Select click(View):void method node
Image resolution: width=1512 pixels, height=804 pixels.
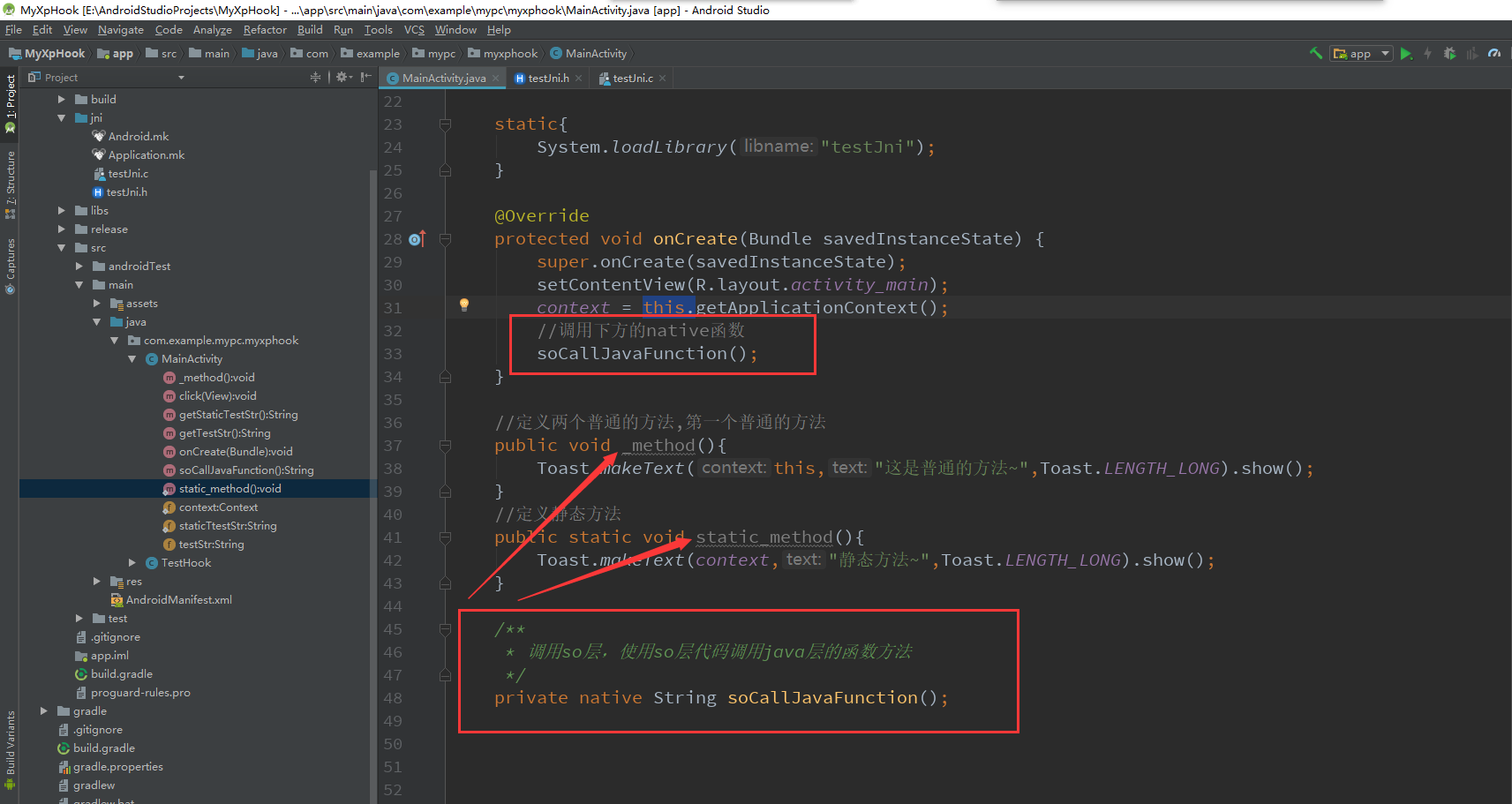click(x=217, y=395)
